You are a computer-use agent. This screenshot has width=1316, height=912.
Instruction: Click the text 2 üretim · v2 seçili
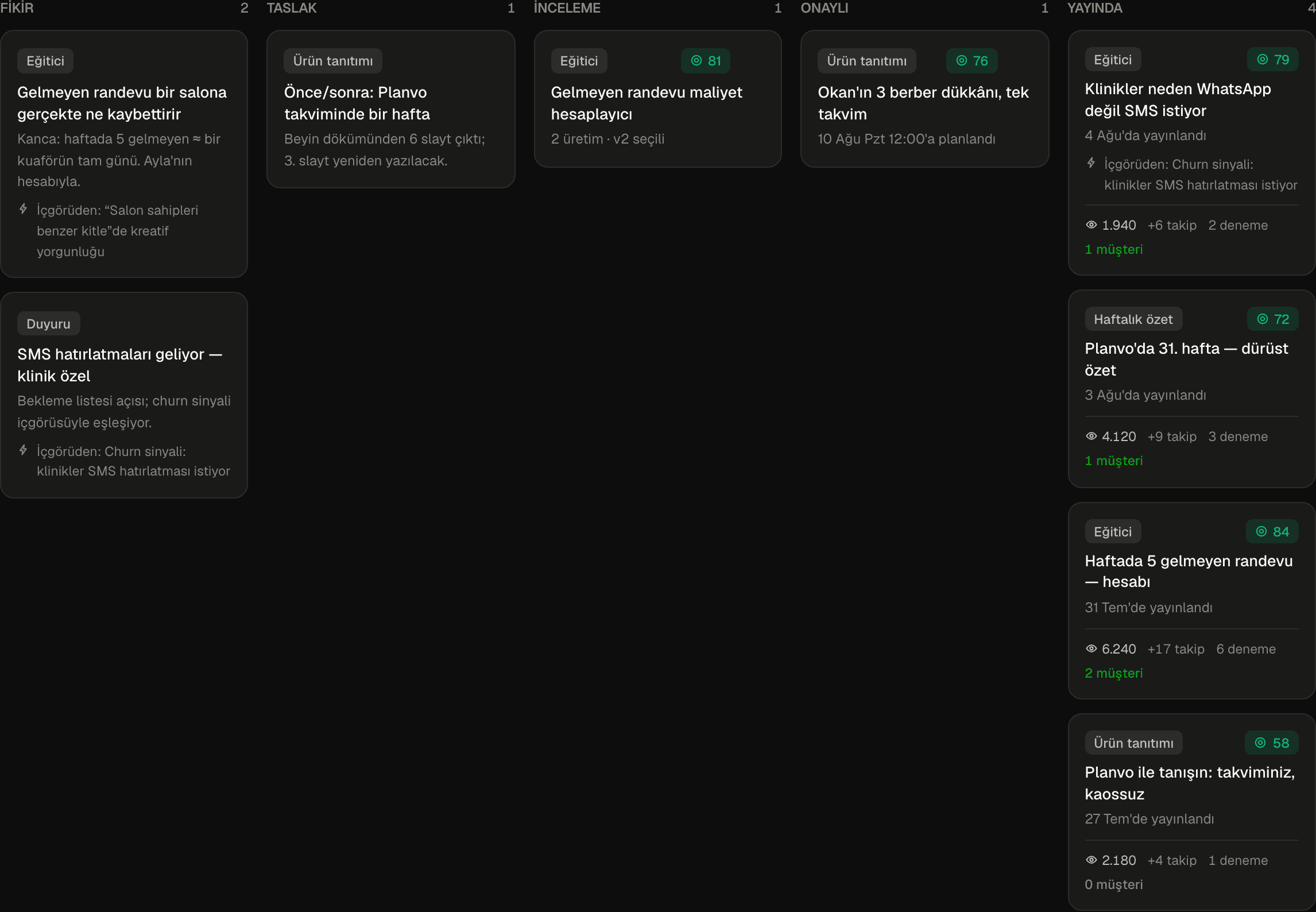[x=607, y=139]
